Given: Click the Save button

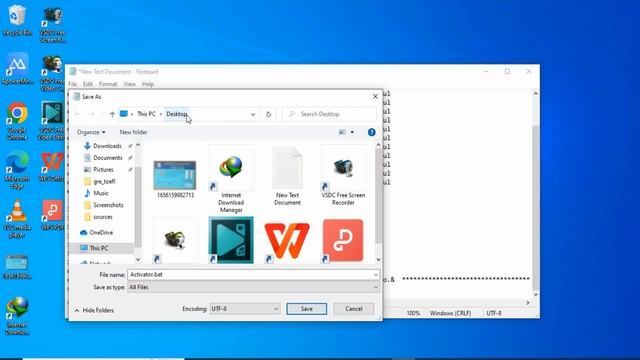Looking at the screenshot, I should (x=307, y=309).
